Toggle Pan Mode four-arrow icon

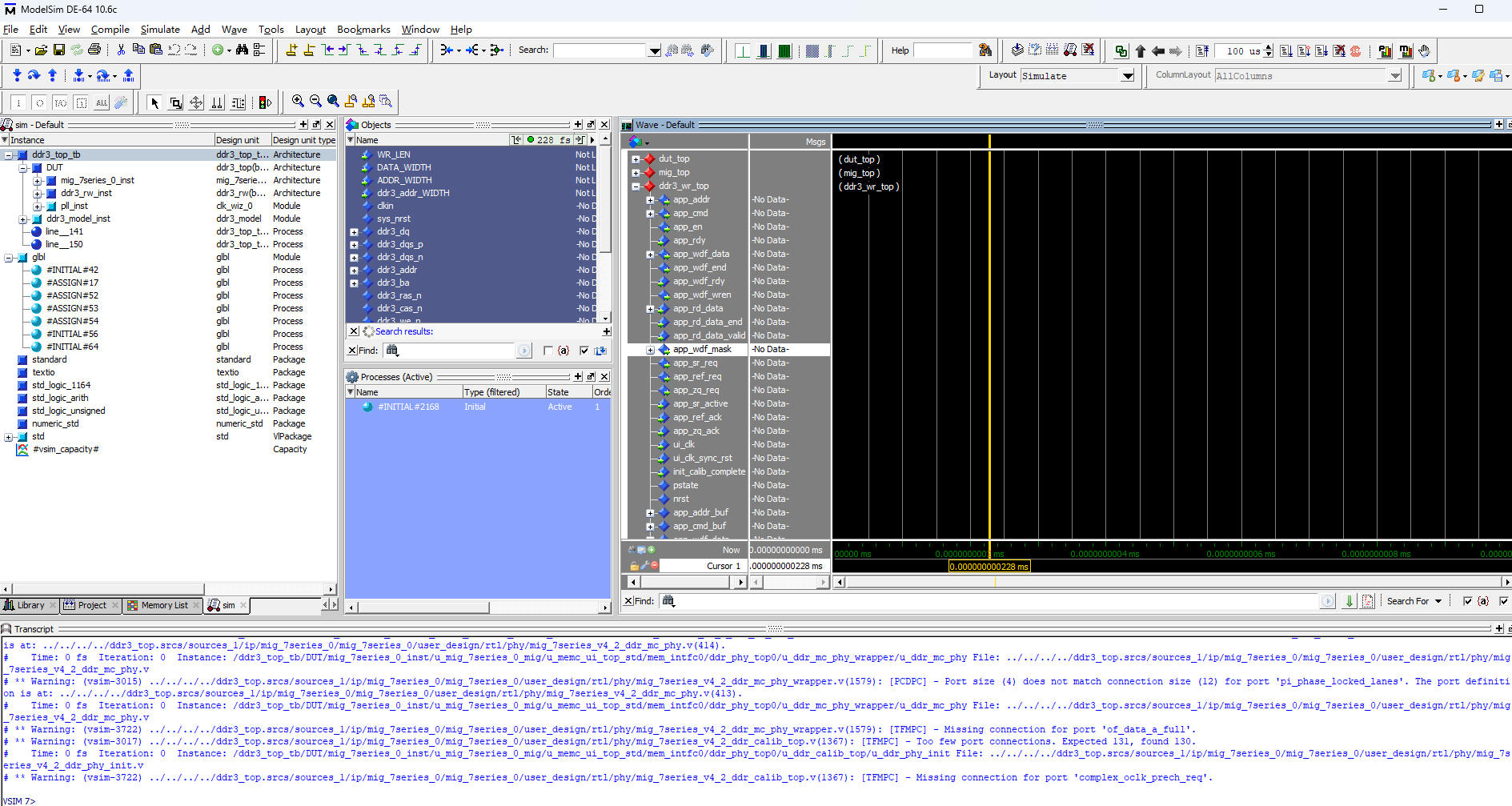click(x=196, y=102)
